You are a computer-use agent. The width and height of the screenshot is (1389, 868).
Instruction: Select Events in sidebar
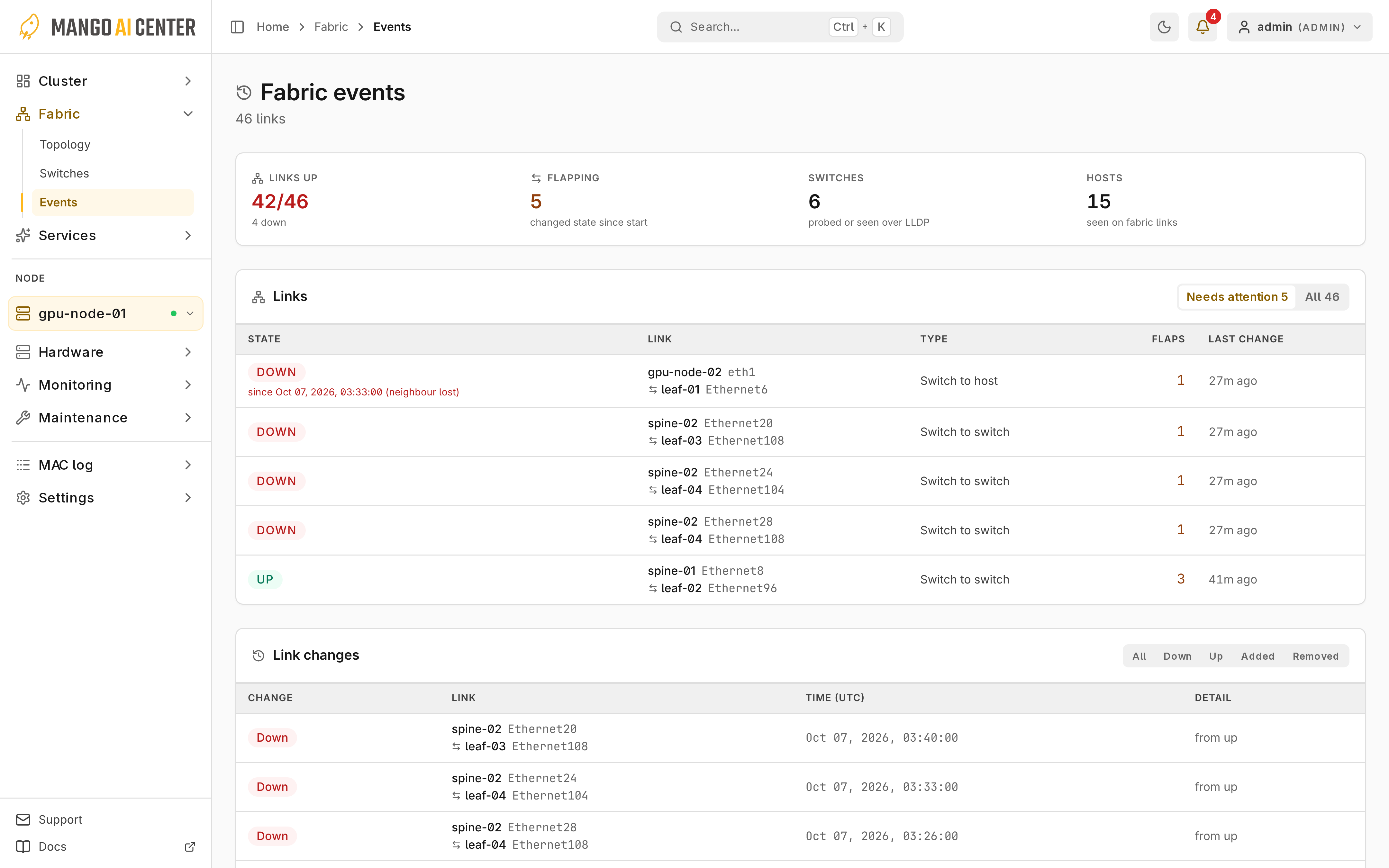tap(113, 202)
